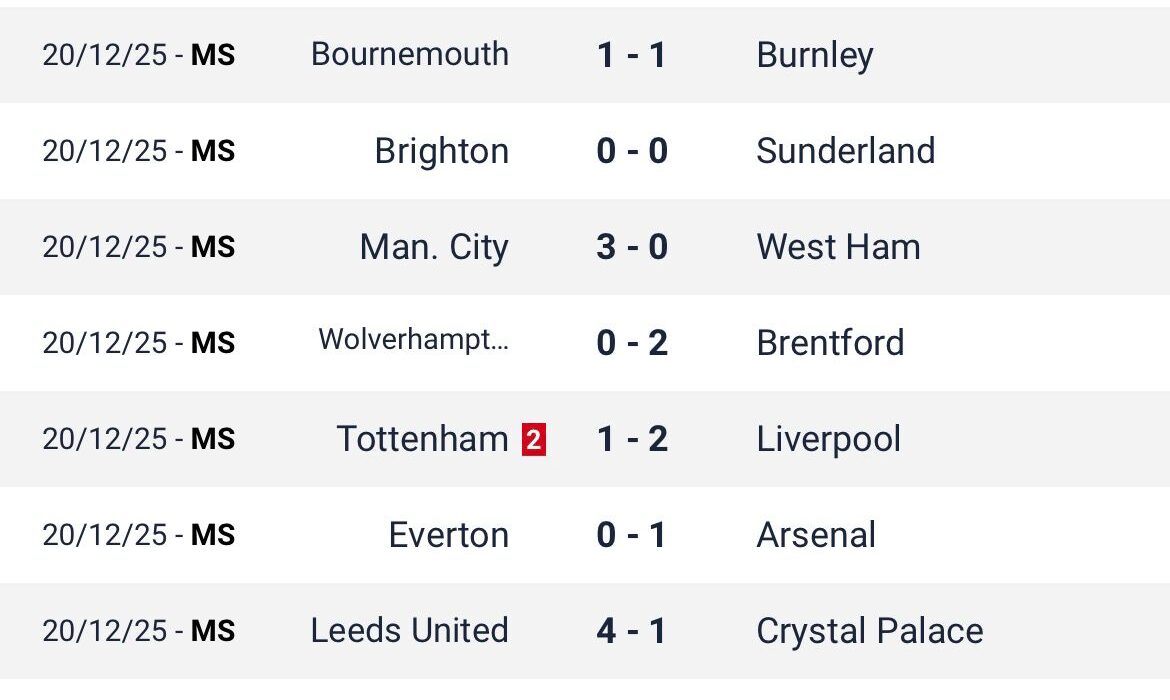Click the Sunderland team name
This screenshot has height=700, width=1170.
pyautogui.click(x=846, y=151)
